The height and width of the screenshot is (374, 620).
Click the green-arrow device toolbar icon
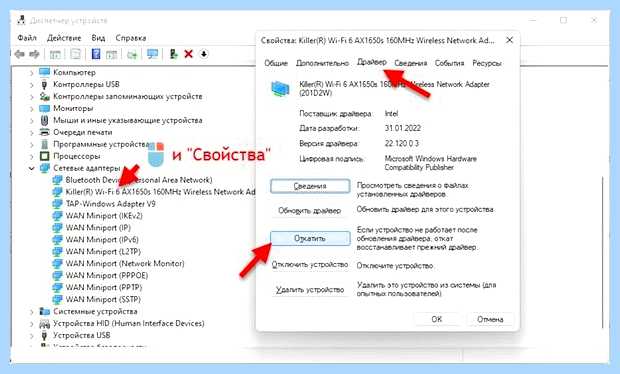pyautogui.click(x=132, y=55)
